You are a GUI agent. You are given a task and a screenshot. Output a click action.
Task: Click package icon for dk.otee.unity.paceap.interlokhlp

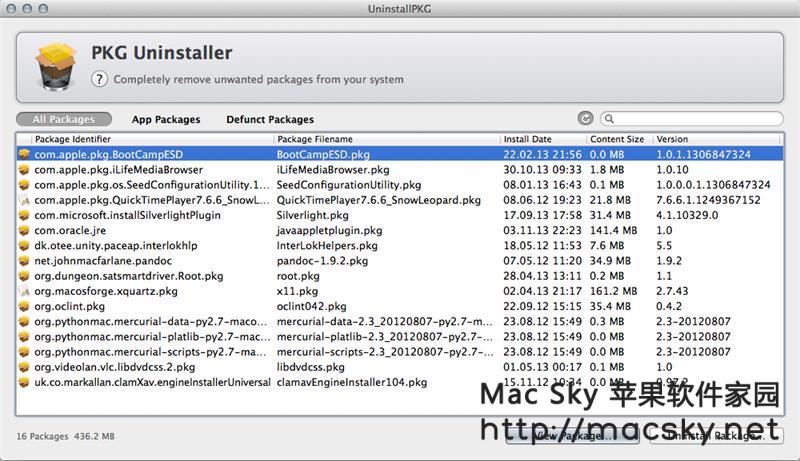click(x=24, y=245)
